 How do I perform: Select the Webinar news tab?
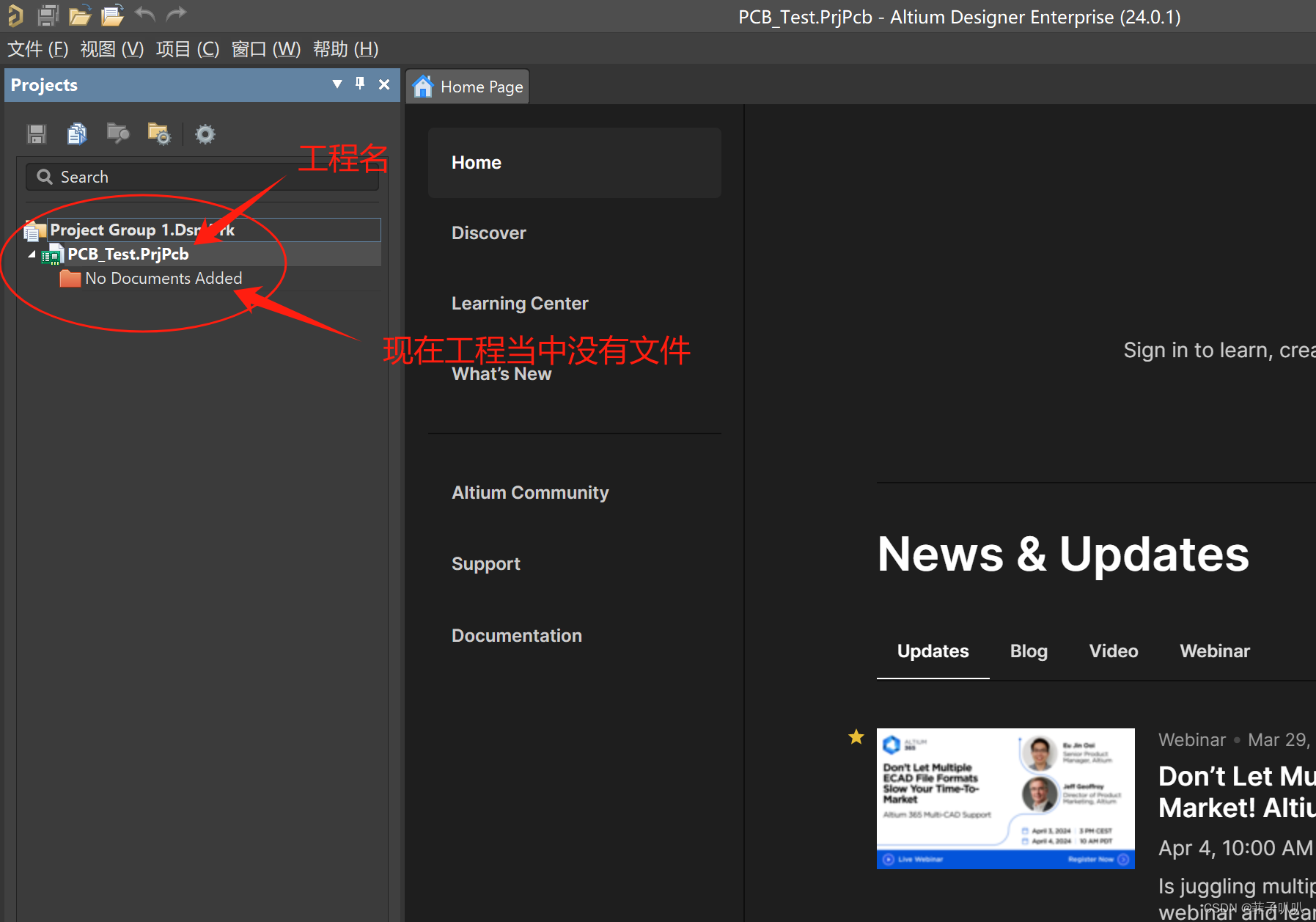click(x=1215, y=651)
